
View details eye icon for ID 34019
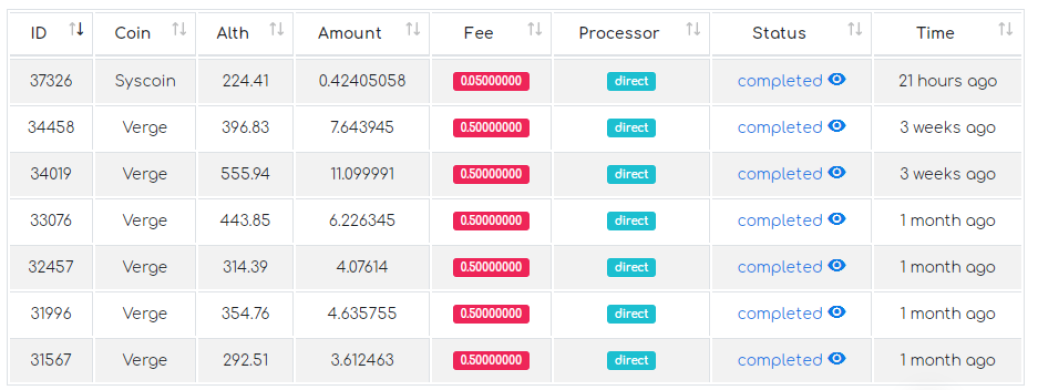coord(837,173)
